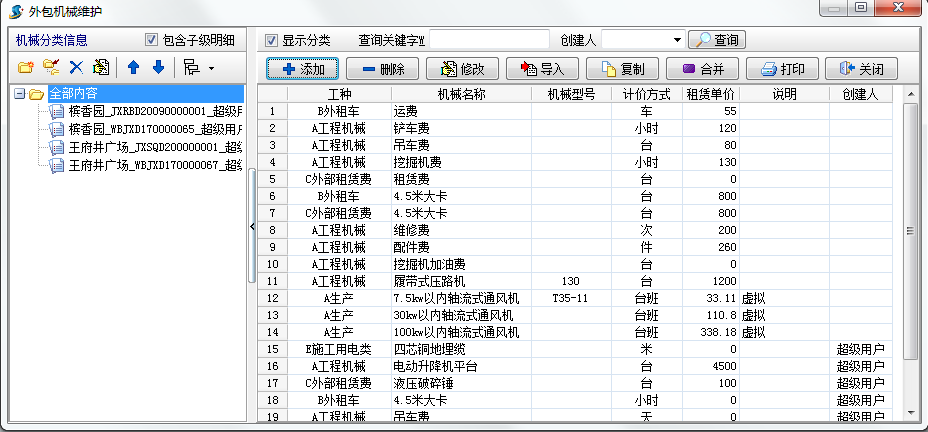The image size is (928, 432).
Task: Uncheck the 显示分类 checkbox
Action: [271, 41]
